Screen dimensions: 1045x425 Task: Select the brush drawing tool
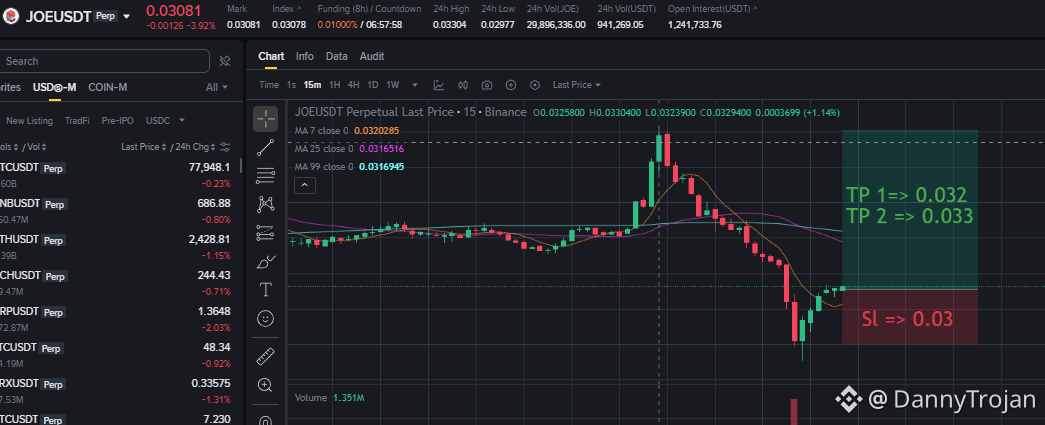(266, 262)
